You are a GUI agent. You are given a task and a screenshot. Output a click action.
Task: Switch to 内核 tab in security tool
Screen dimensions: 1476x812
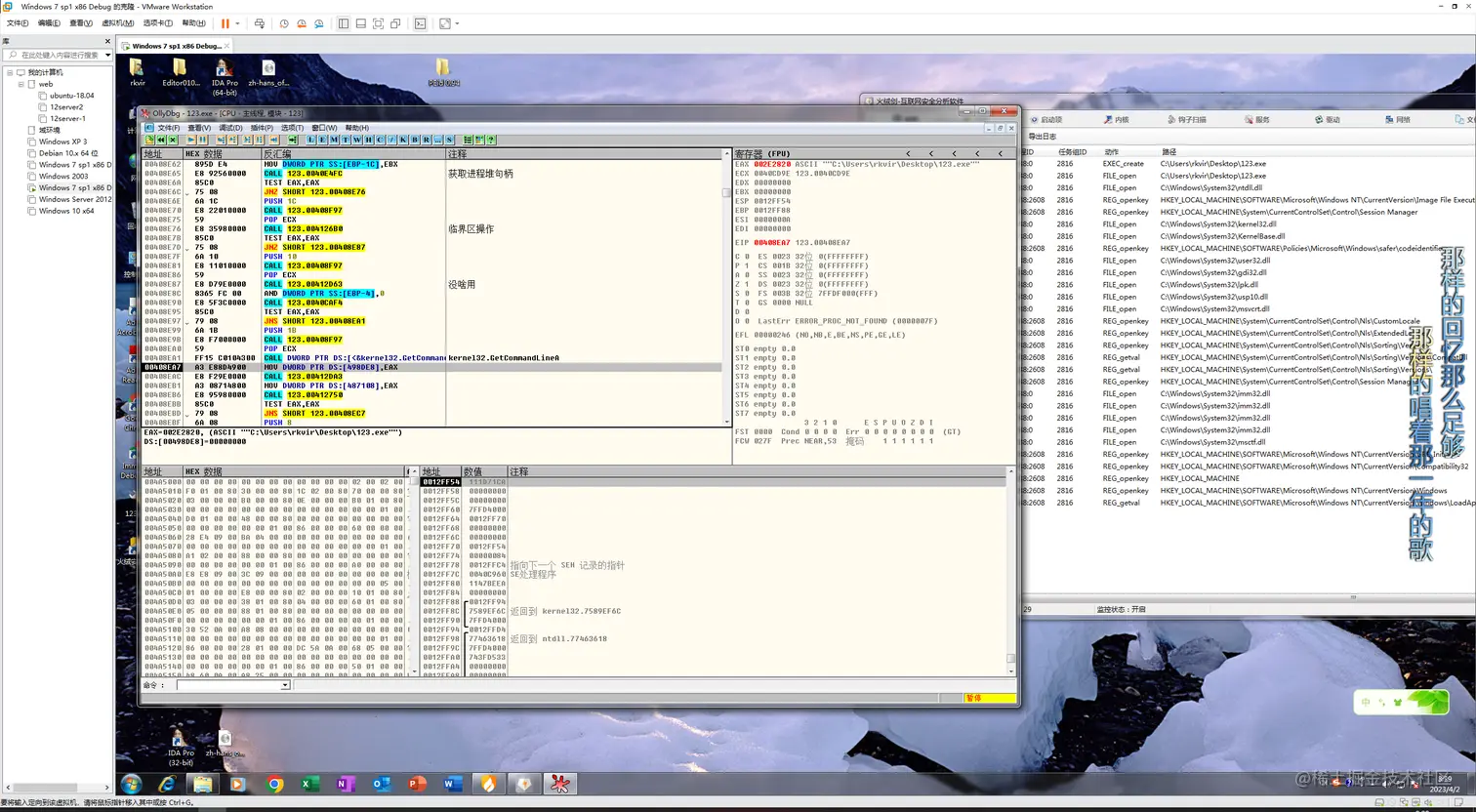(1117, 119)
